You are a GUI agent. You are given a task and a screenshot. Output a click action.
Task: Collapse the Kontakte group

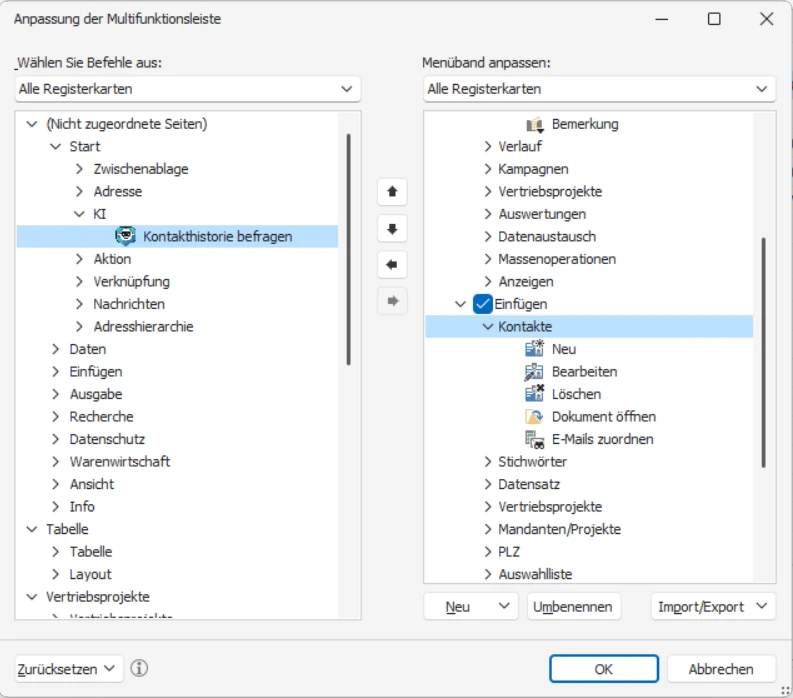pyautogui.click(x=488, y=327)
